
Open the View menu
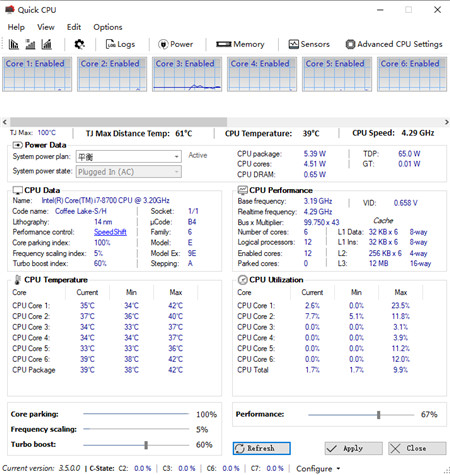[x=46, y=27]
